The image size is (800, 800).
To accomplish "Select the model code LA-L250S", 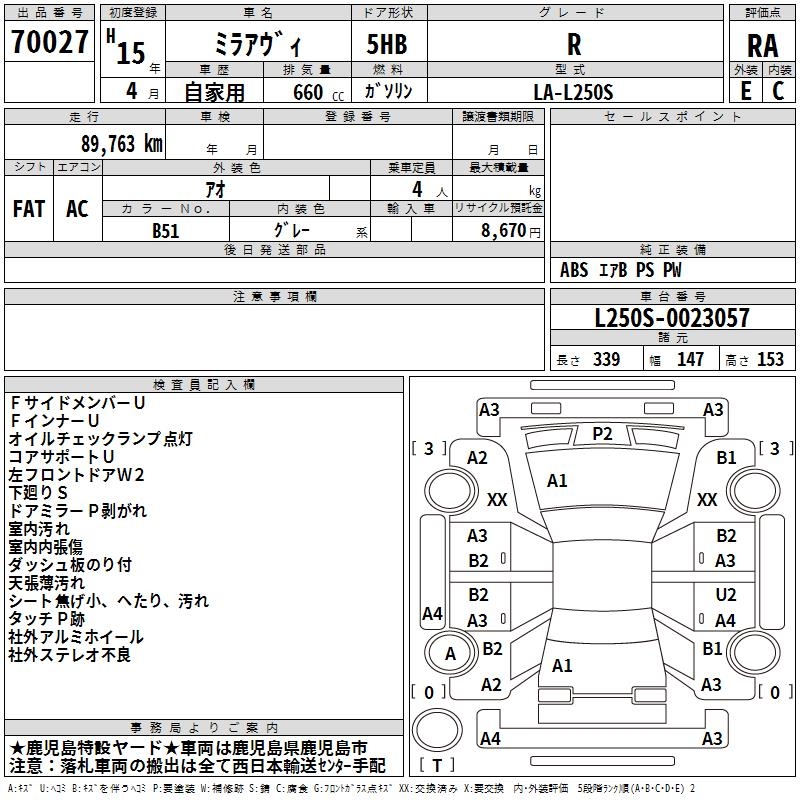I will pos(573,92).
